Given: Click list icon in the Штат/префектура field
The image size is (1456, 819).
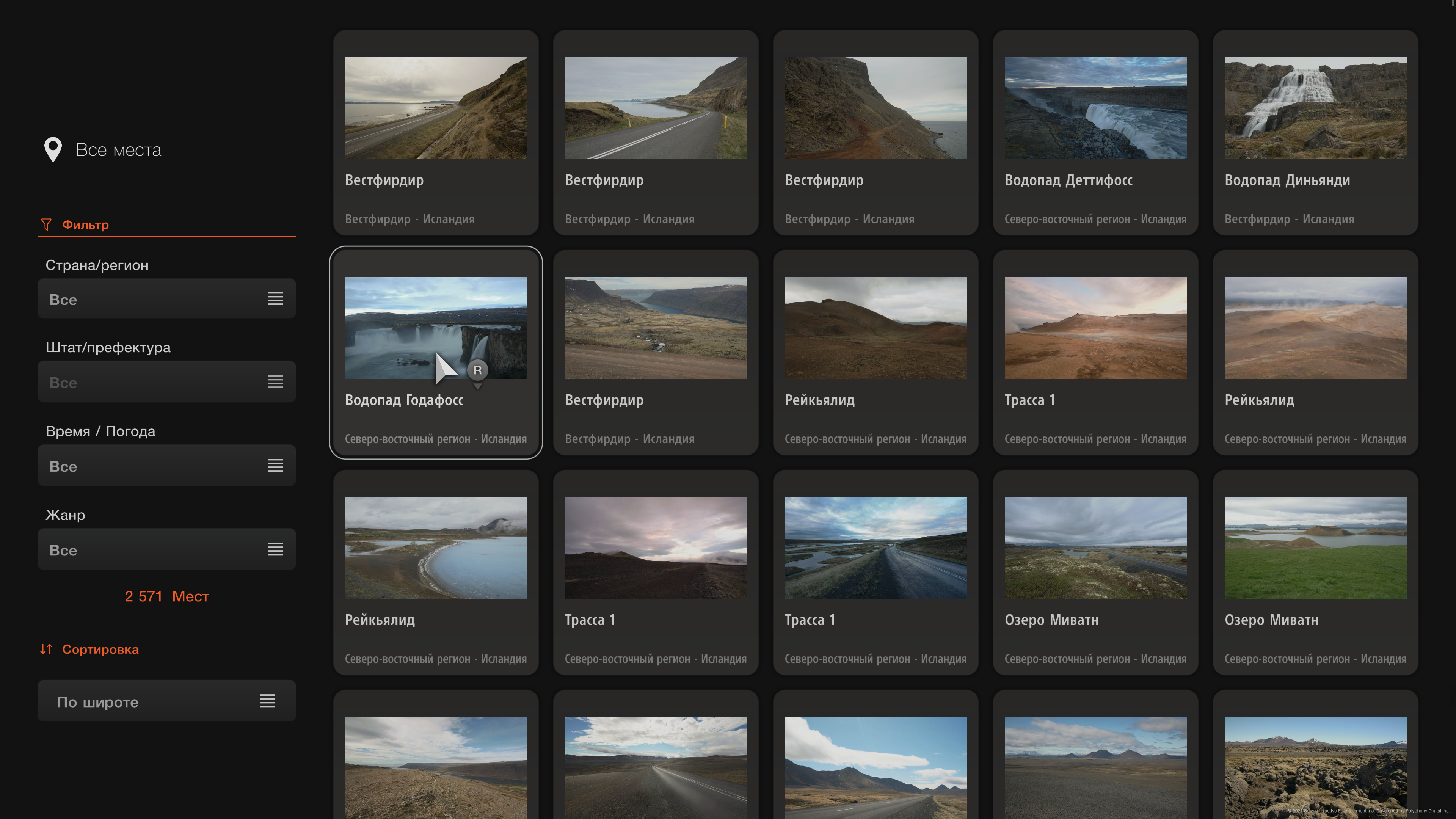Looking at the screenshot, I should (275, 382).
